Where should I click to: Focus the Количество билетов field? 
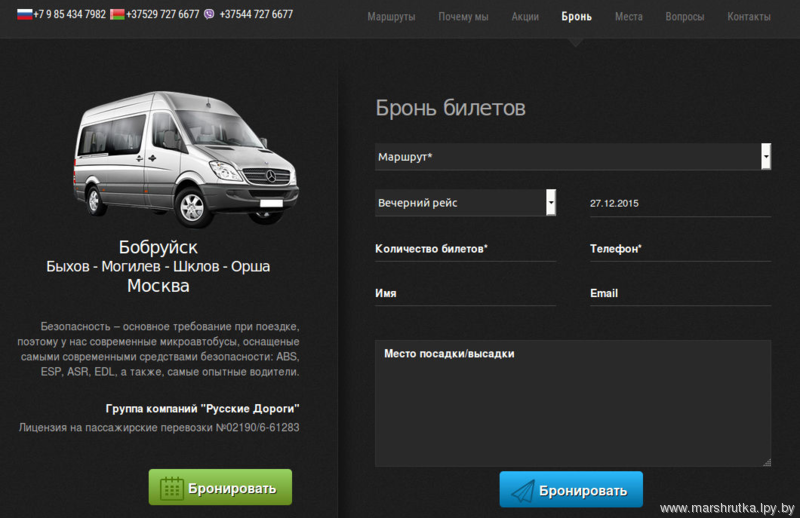click(x=465, y=249)
